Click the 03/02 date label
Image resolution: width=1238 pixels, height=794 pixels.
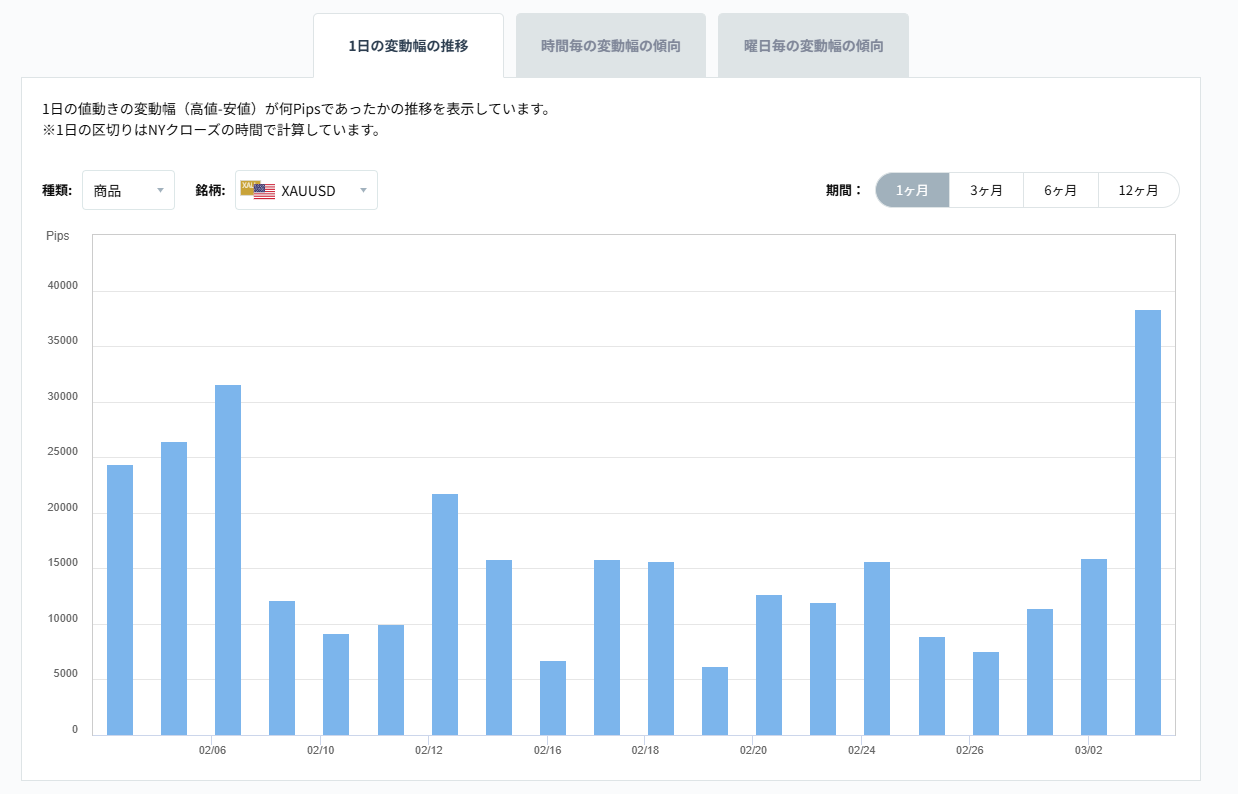click(x=1087, y=748)
